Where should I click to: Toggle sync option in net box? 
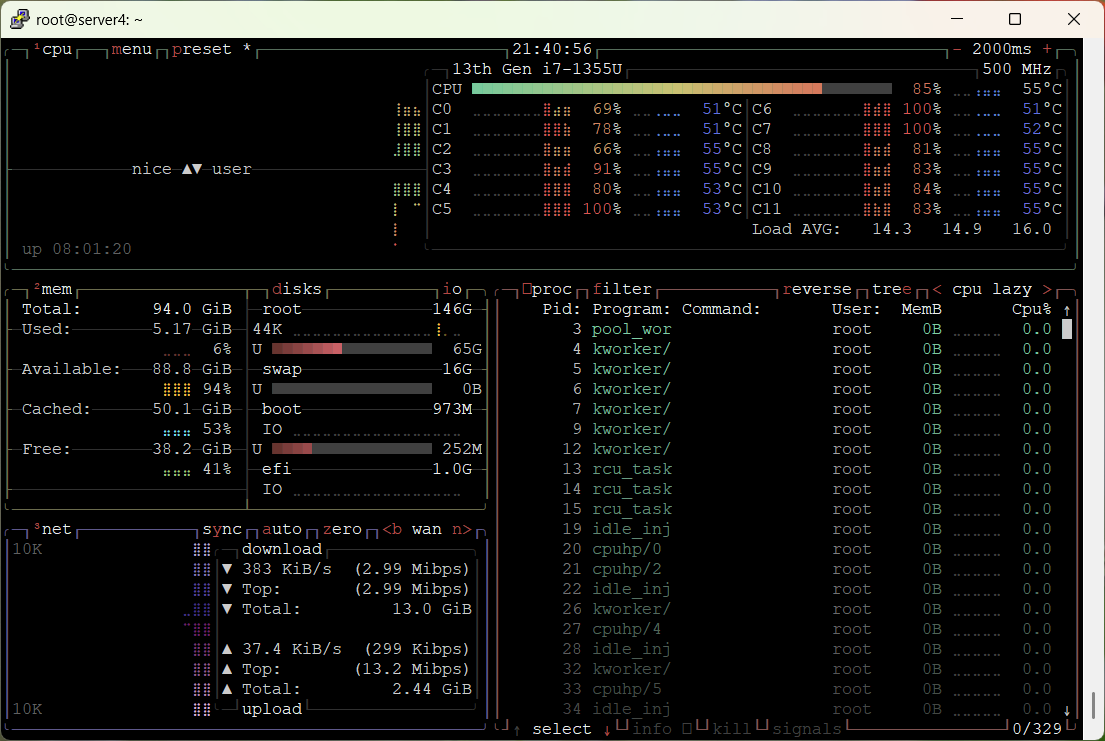pyautogui.click(x=222, y=529)
